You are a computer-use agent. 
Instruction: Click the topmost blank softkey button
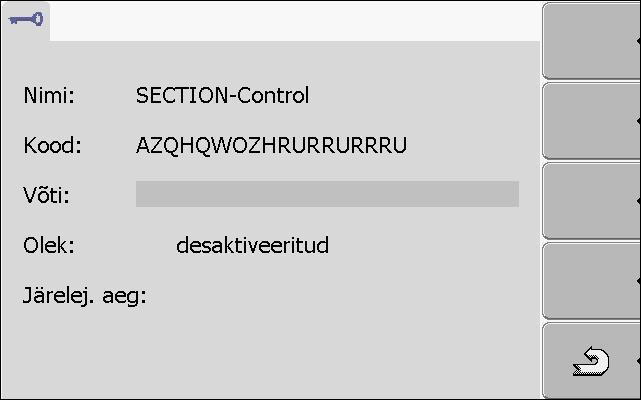click(591, 40)
